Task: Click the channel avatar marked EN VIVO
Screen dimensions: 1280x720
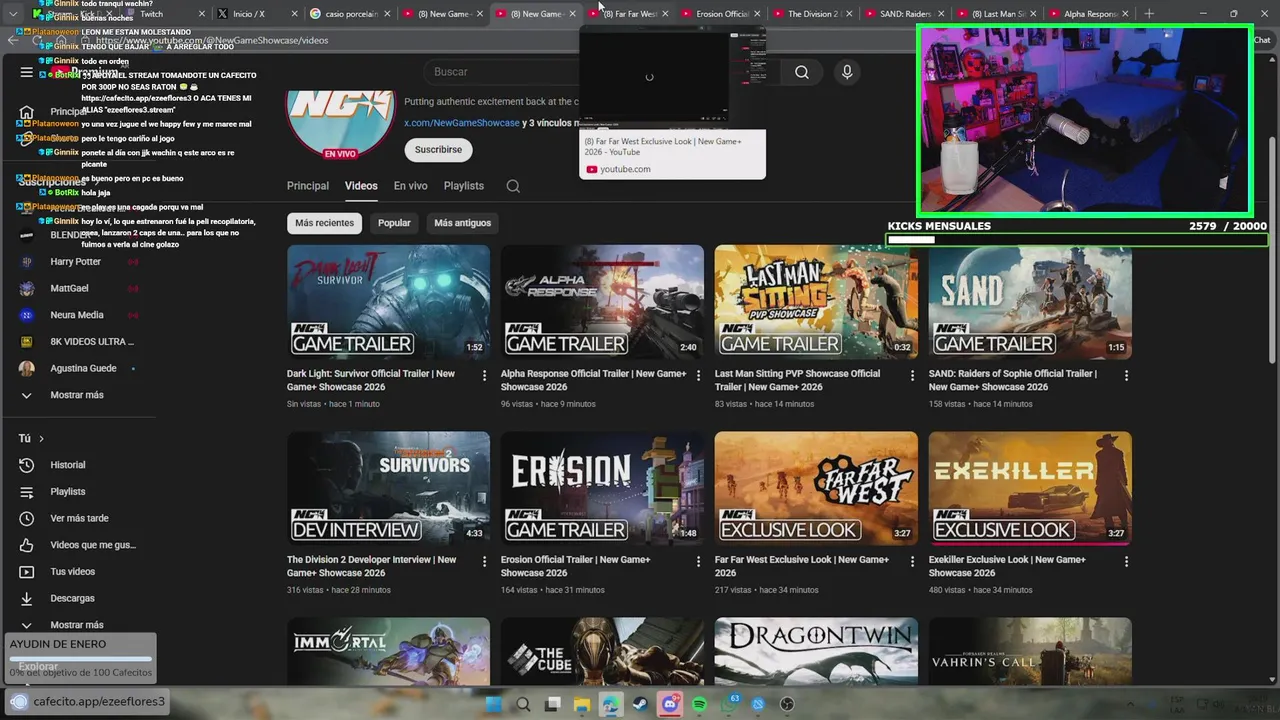Action: (341, 126)
